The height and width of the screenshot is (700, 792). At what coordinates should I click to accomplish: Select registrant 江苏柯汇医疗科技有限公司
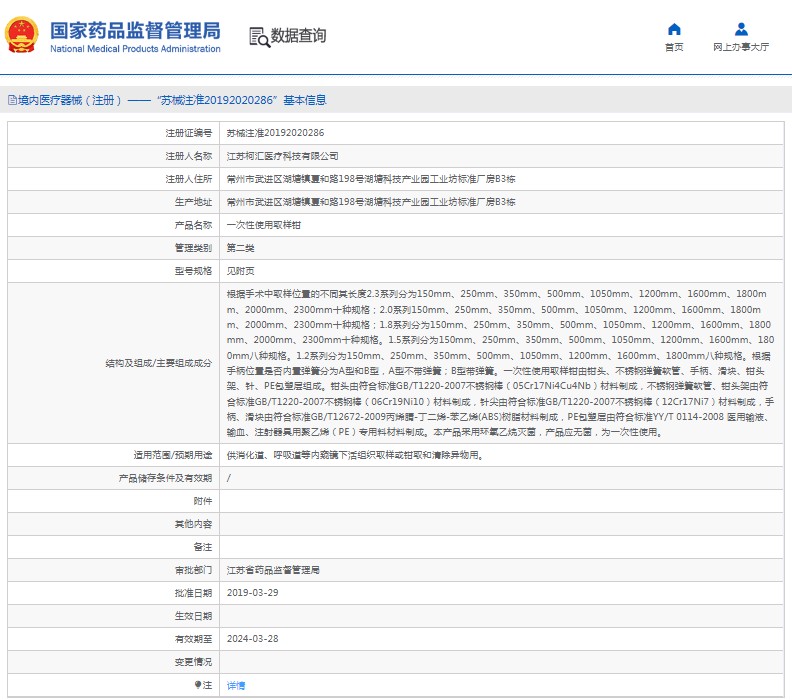pyautogui.click(x=282, y=156)
